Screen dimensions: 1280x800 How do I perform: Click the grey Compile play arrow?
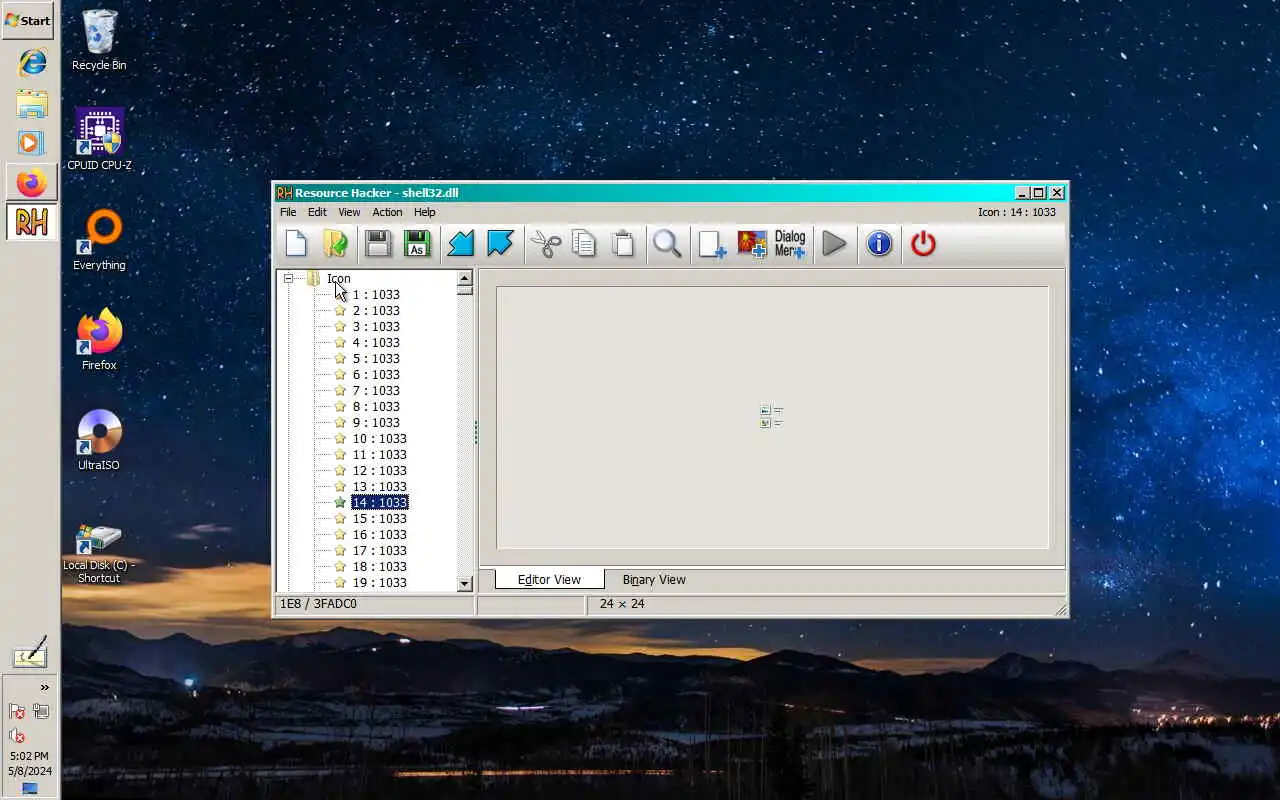coord(834,243)
